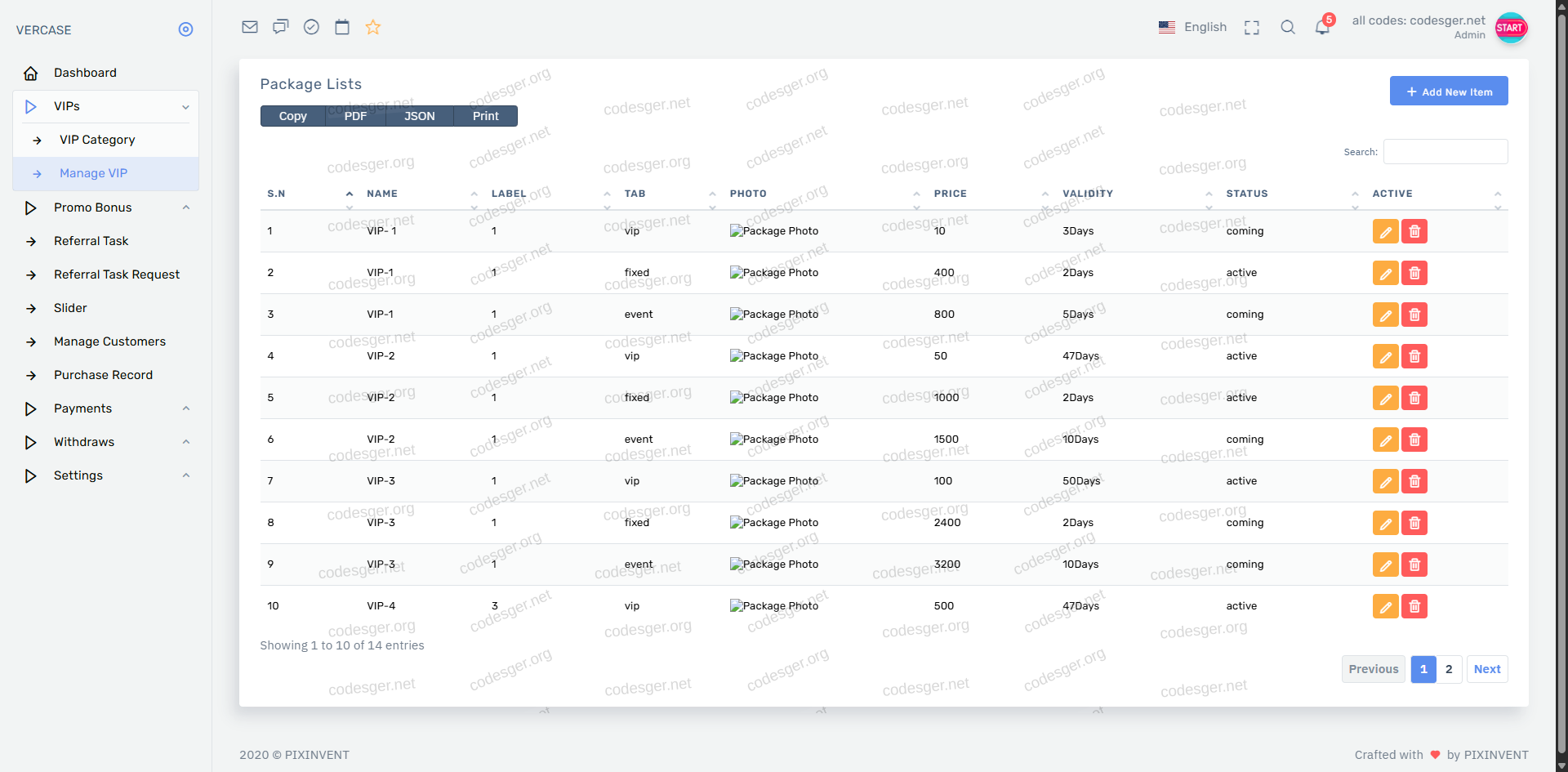
Task: Click the yellow star bookmark icon
Action: [x=373, y=27]
